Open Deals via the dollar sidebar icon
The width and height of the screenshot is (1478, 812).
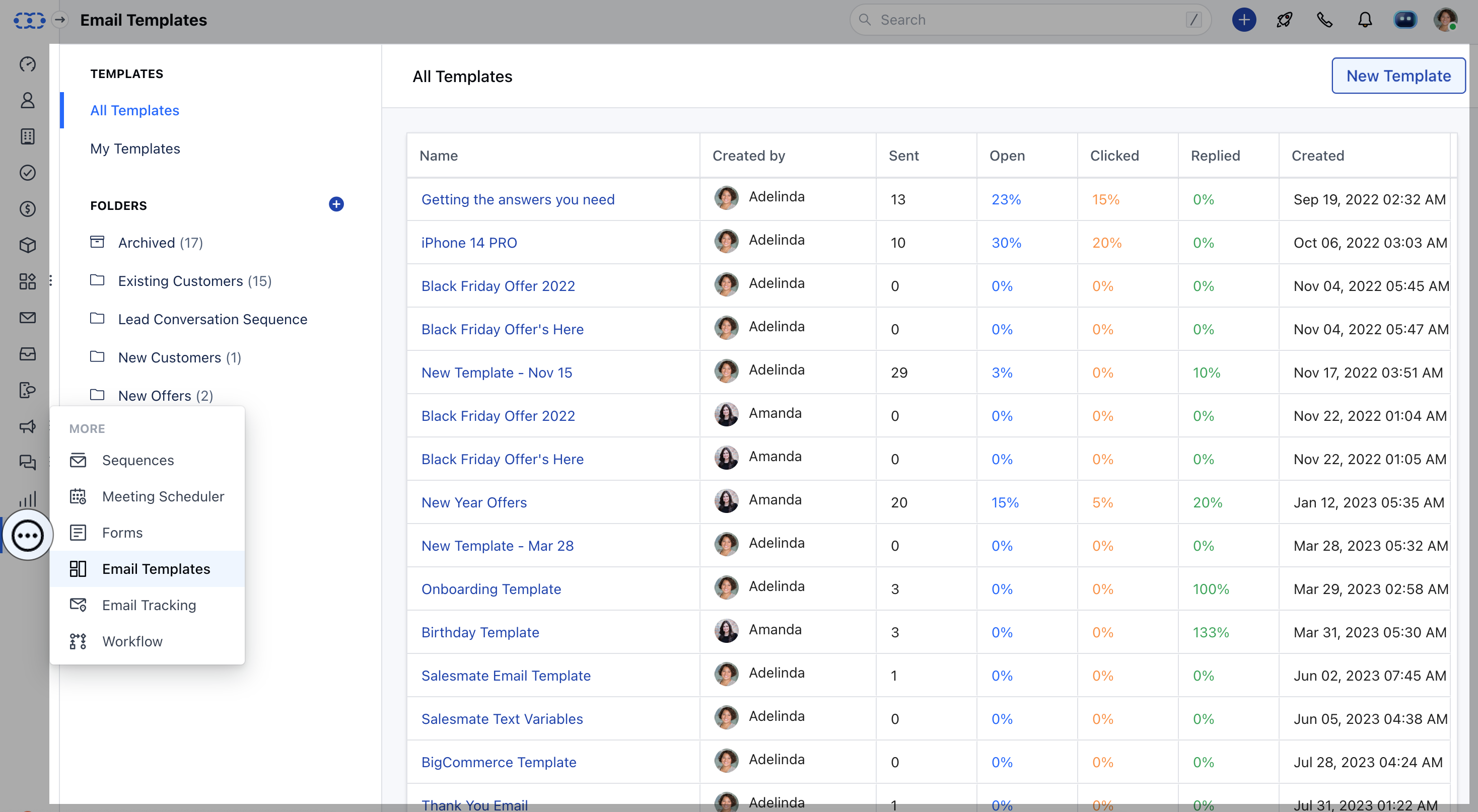click(x=28, y=209)
